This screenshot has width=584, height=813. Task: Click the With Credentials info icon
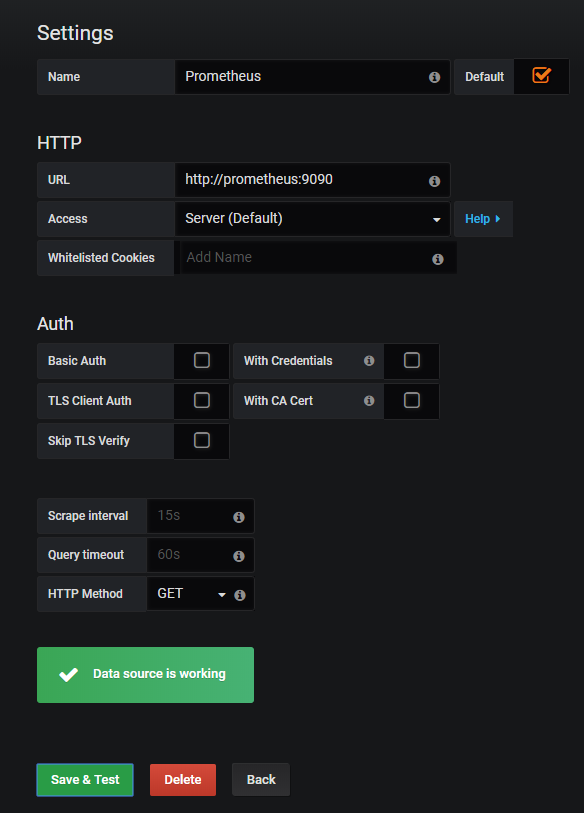(x=369, y=360)
